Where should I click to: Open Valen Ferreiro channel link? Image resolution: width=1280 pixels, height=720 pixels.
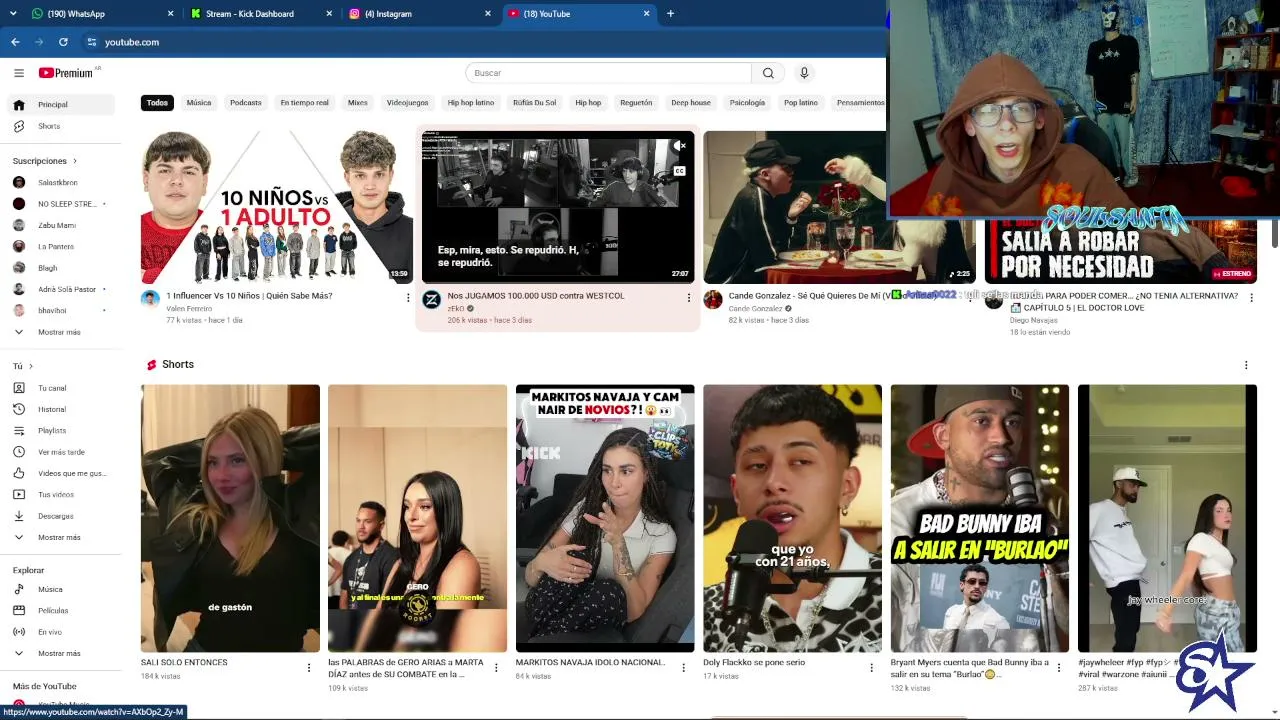(189, 309)
